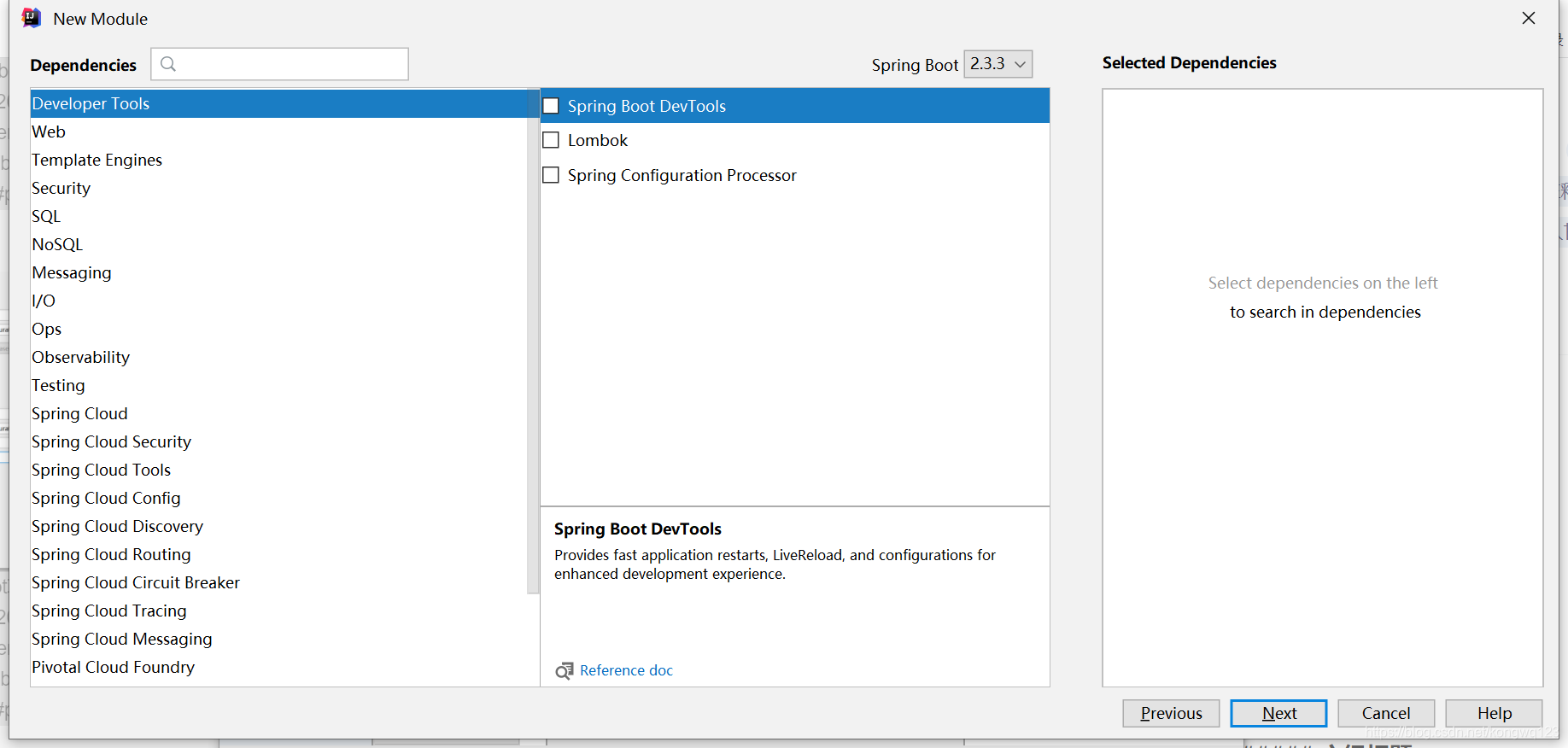
Task: Select Spring Configuration Processor row label
Action: (682, 175)
